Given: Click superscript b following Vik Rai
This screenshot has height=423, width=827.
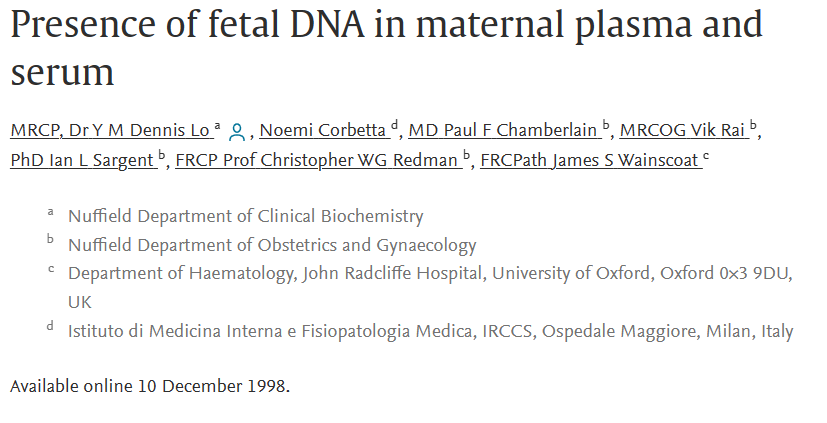Looking at the screenshot, I should (x=753, y=125).
